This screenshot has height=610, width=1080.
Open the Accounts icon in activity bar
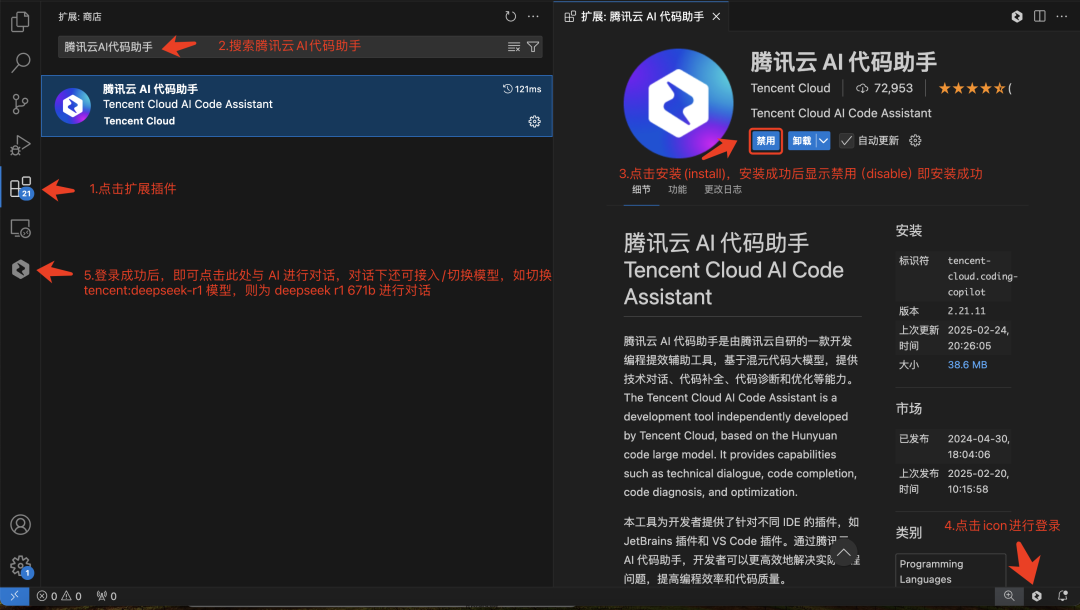point(21,525)
